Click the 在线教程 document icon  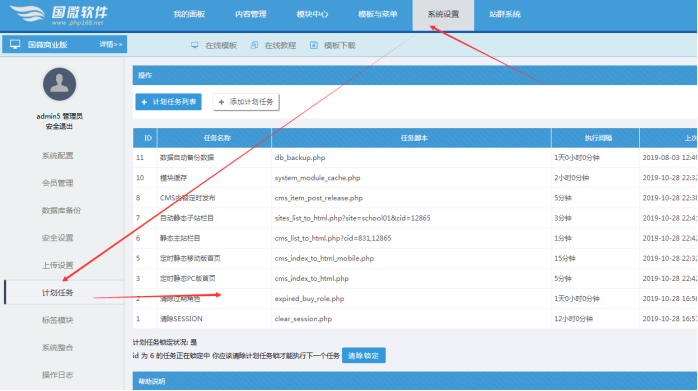254,45
